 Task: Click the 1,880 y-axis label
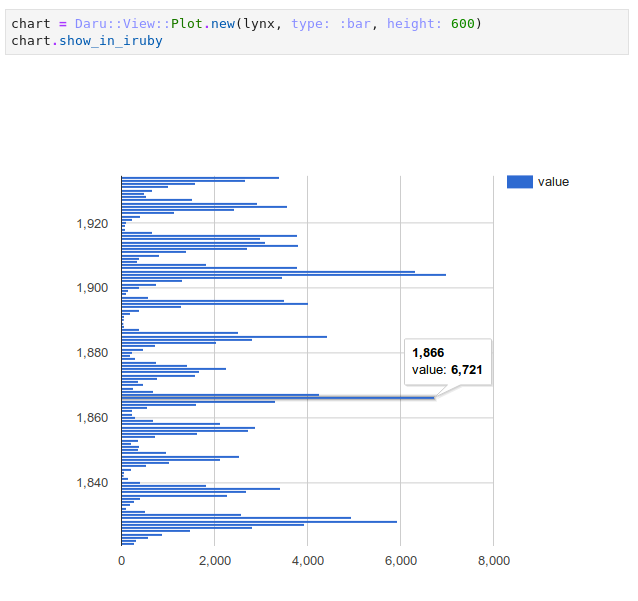point(92,352)
